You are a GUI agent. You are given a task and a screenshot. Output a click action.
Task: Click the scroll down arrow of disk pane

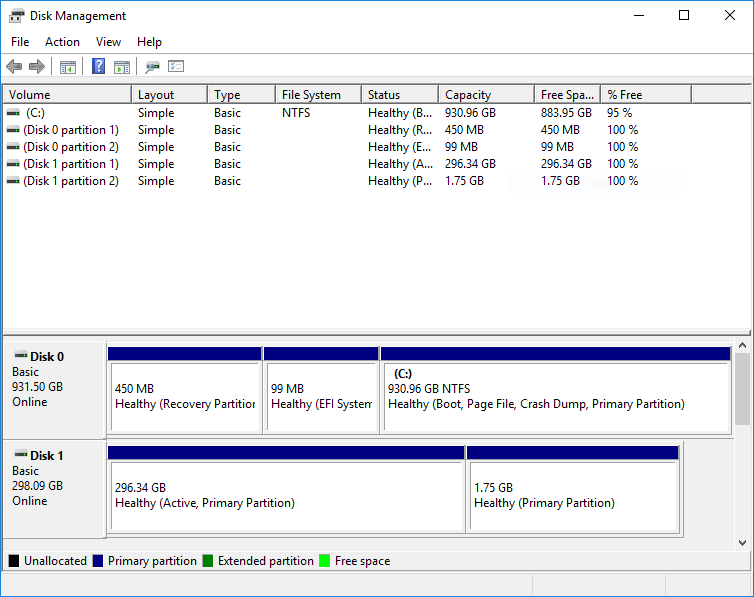(x=742, y=543)
